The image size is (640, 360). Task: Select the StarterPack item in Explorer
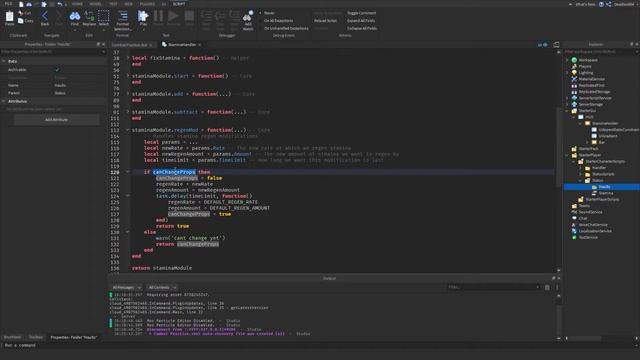[x=588, y=149]
